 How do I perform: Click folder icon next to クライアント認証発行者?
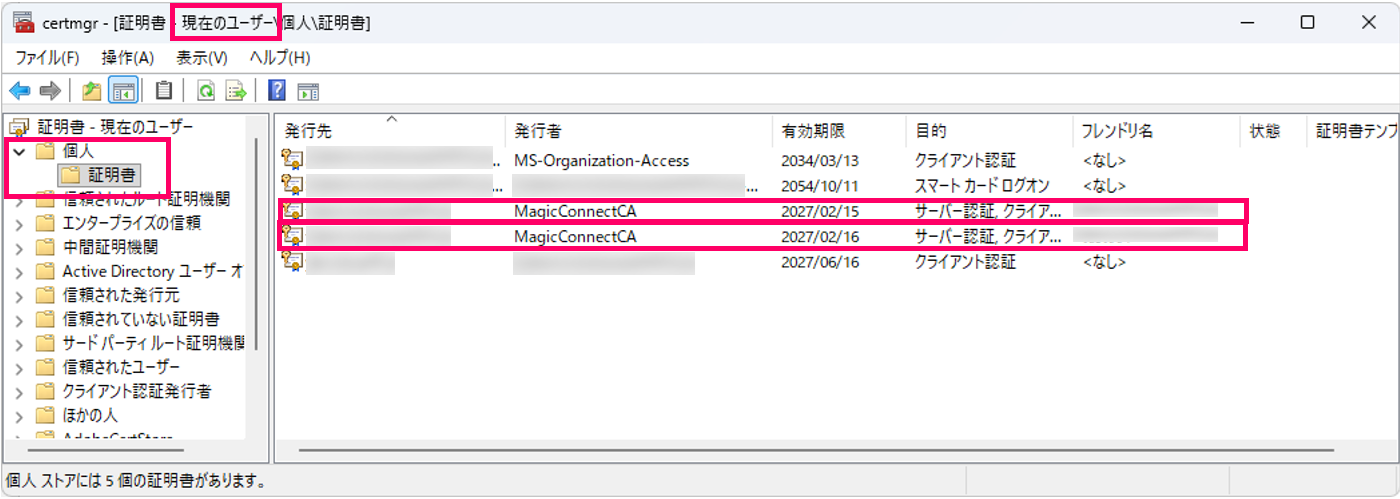point(44,391)
